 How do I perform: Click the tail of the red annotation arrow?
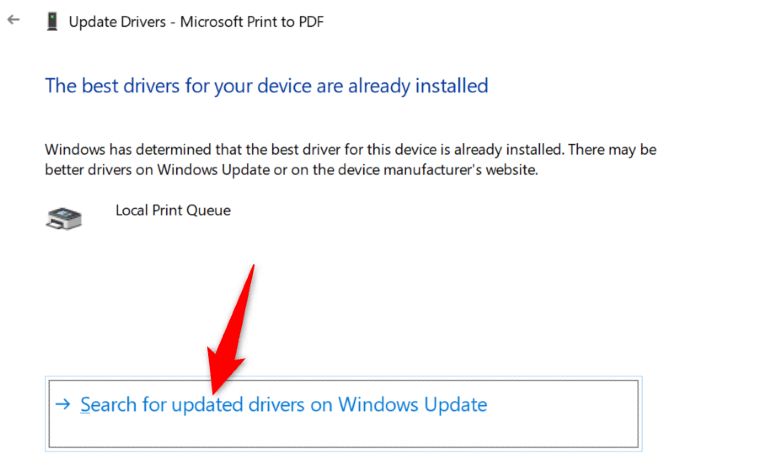coord(253,272)
